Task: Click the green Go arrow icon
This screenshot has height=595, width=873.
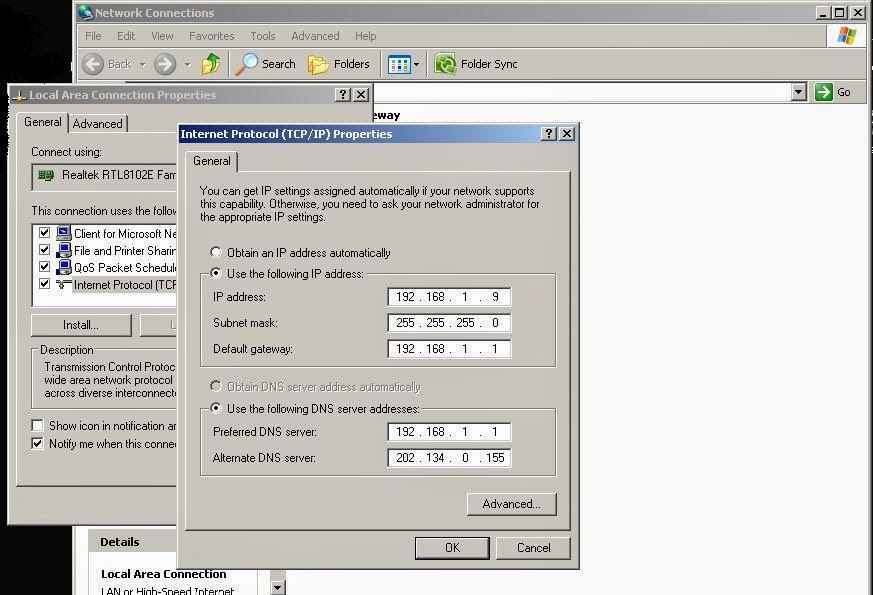Action: pyautogui.click(x=823, y=92)
